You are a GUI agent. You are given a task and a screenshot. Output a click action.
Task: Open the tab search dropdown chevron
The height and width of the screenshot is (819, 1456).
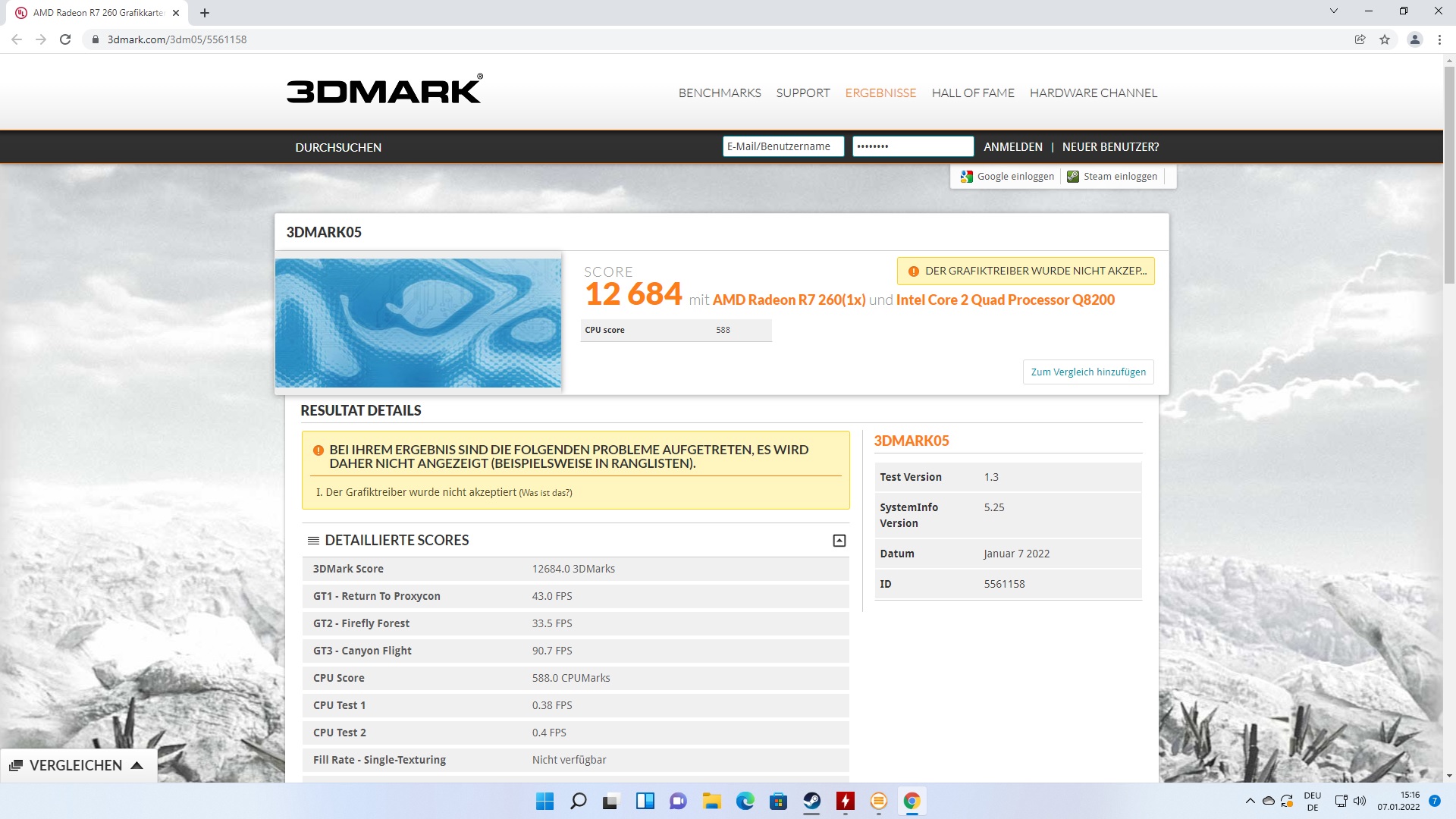(1334, 11)
